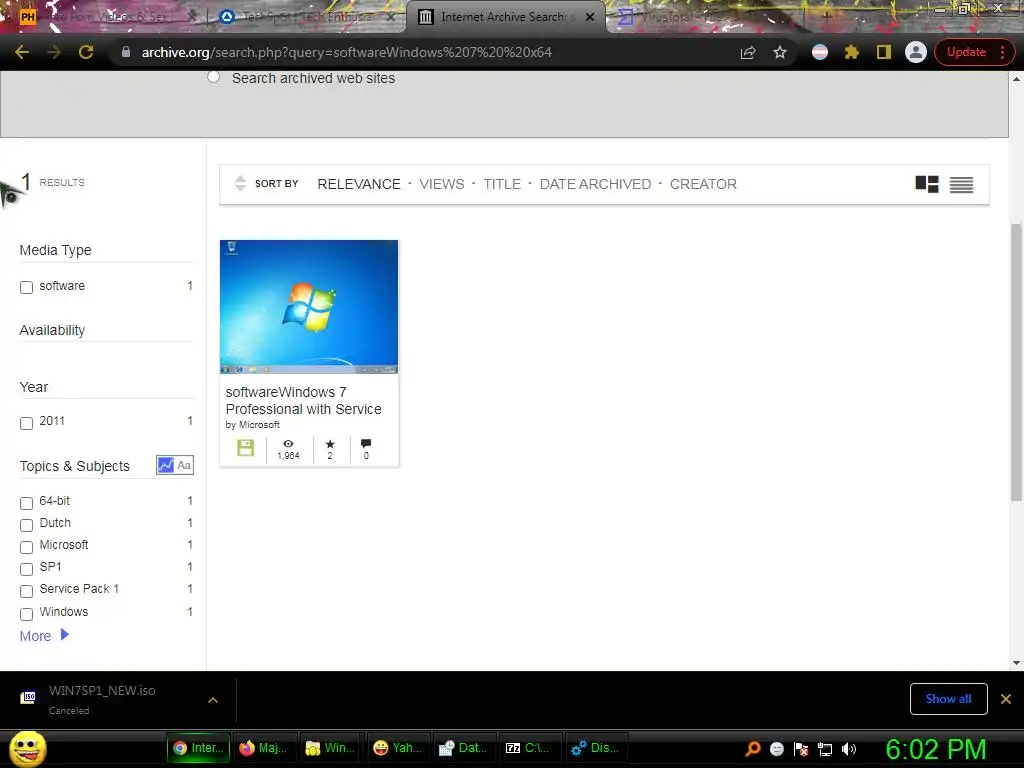This screenshot has width=1024, height=768.
Task: Check the Windows topic filter
Action: click(x=27, y=614)
